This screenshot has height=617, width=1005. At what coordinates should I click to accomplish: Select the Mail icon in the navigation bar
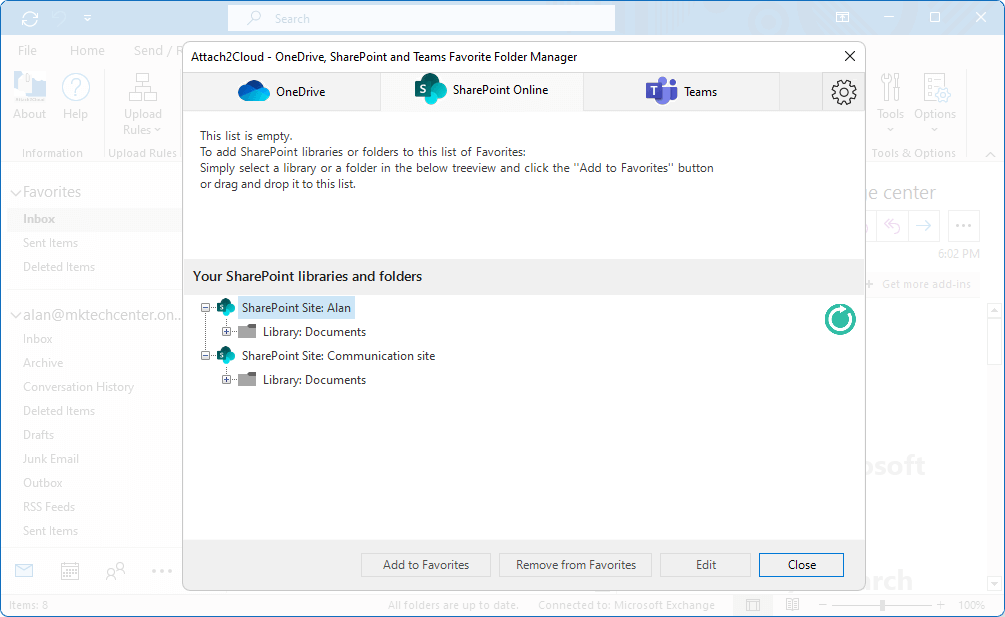23,570
